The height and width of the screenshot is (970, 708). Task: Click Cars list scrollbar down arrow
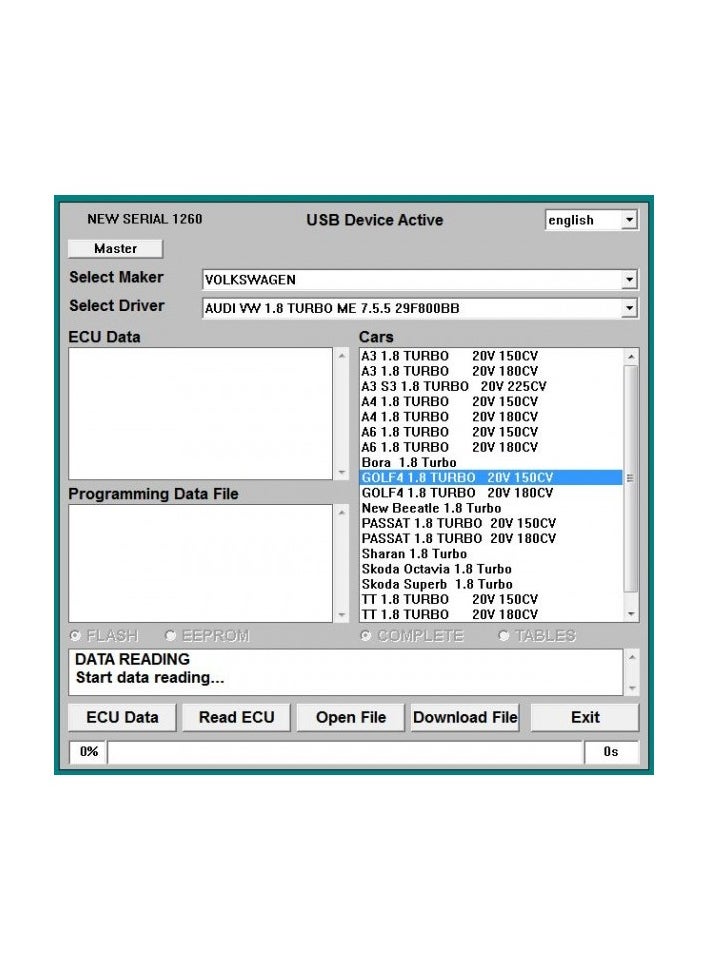(631, 614)
